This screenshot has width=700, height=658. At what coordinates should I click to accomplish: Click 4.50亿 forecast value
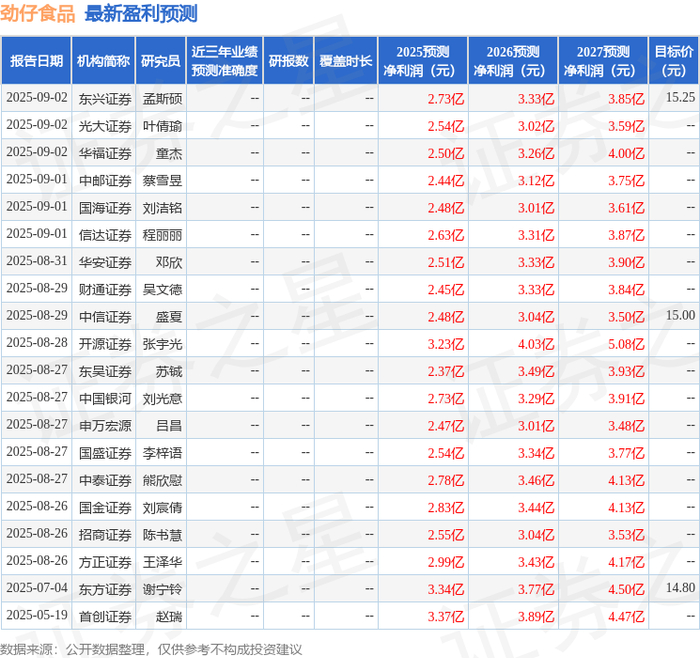626,589
